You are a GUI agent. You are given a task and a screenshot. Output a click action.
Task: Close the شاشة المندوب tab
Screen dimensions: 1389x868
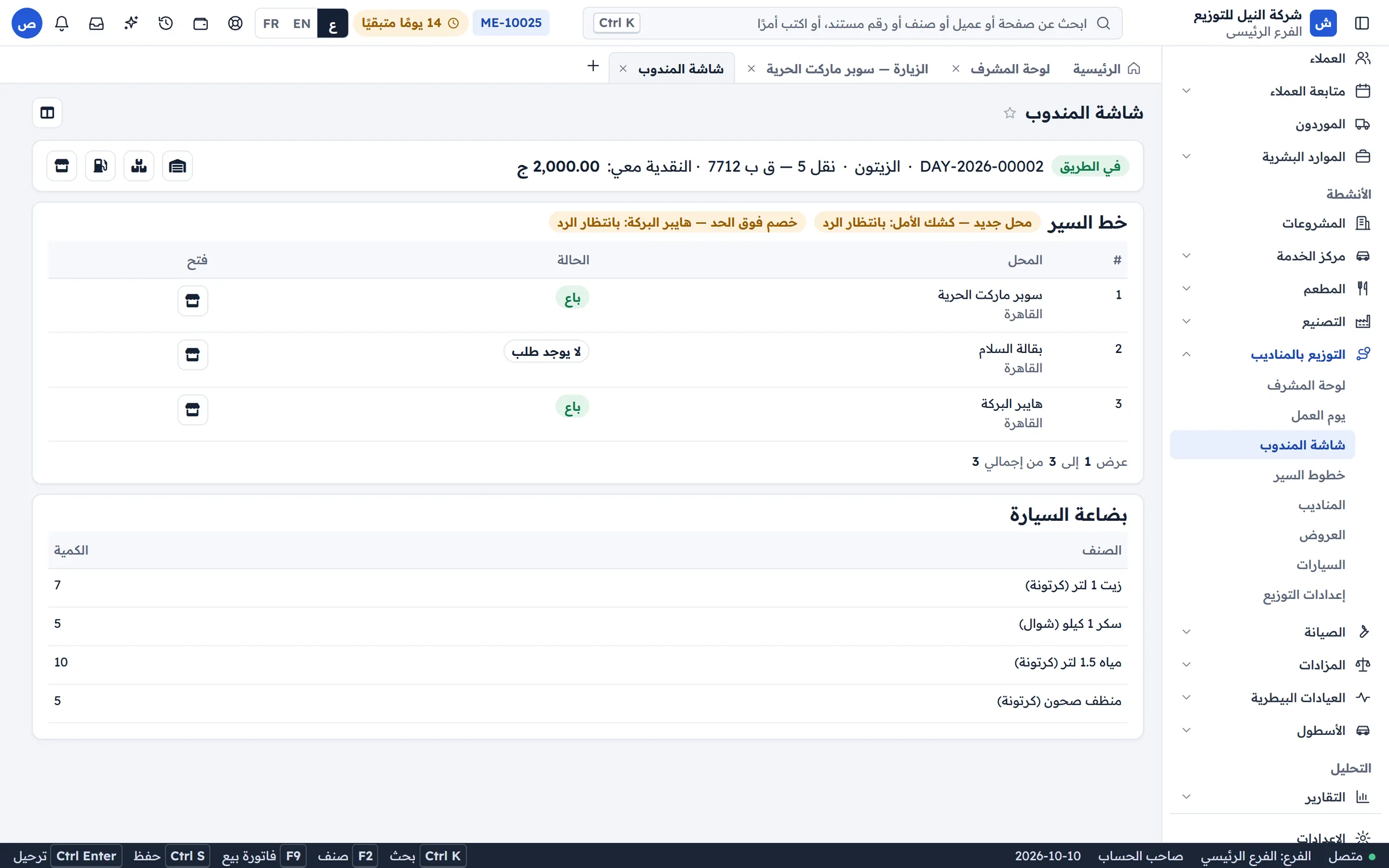(x=623, y=69)
